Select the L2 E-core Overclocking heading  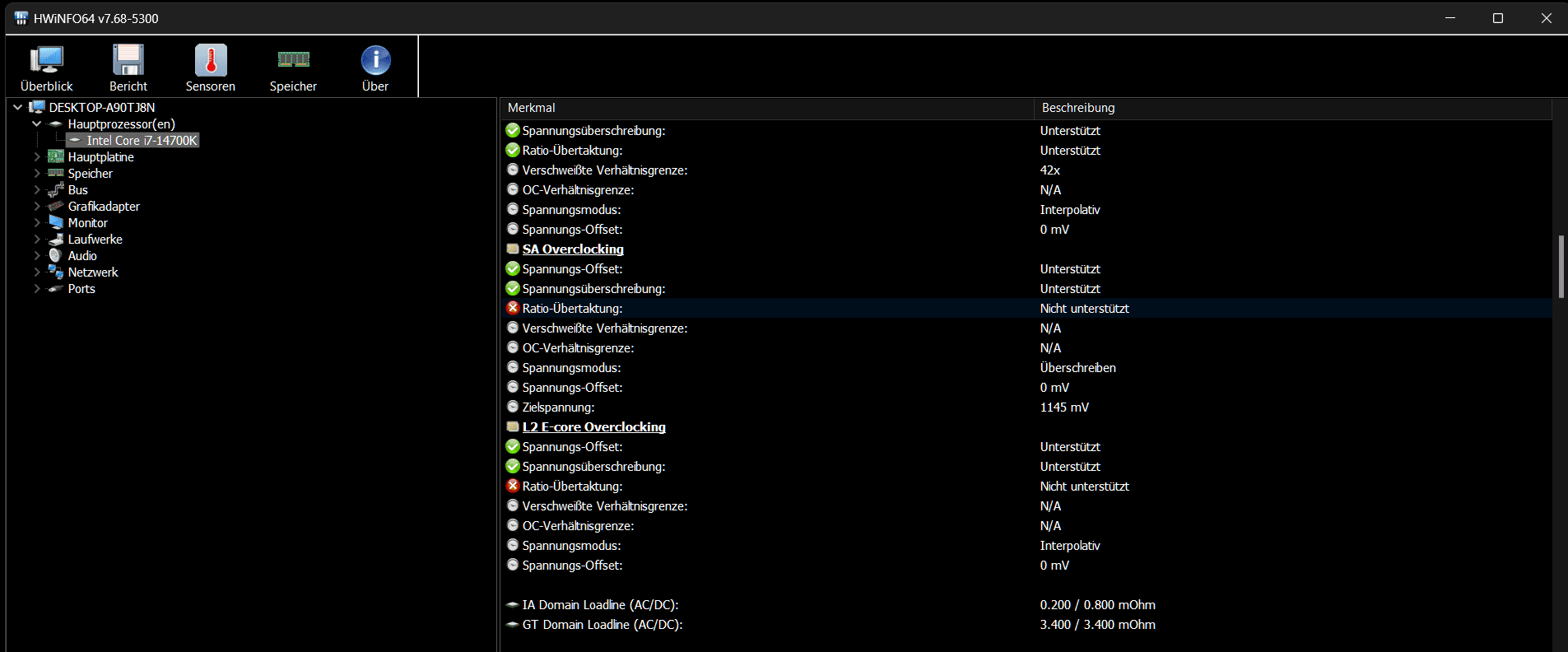(594, 427)
